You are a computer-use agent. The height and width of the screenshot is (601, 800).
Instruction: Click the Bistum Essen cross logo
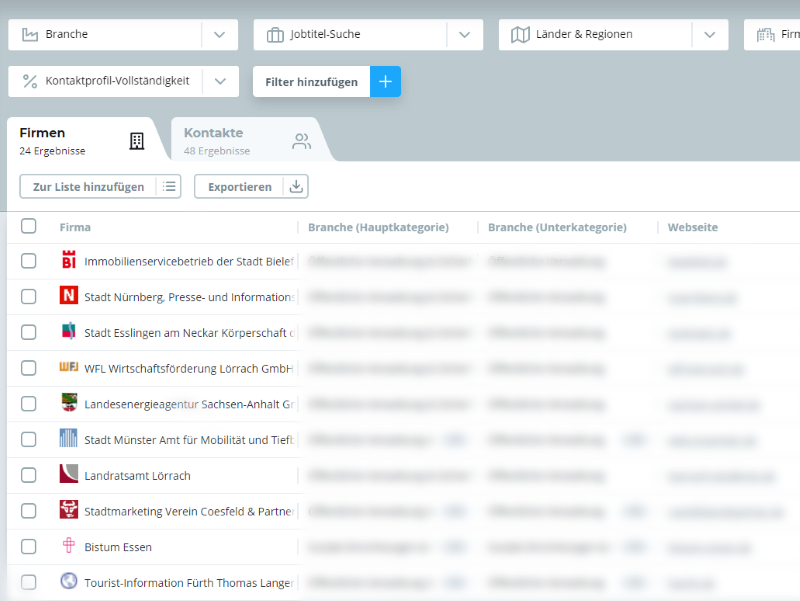(x=68, y=547)
